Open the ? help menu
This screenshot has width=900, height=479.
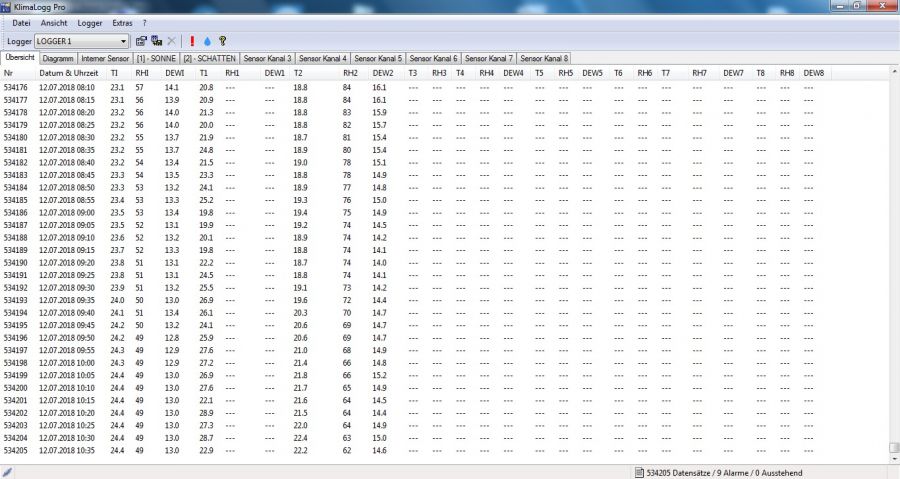pos(144,22)
